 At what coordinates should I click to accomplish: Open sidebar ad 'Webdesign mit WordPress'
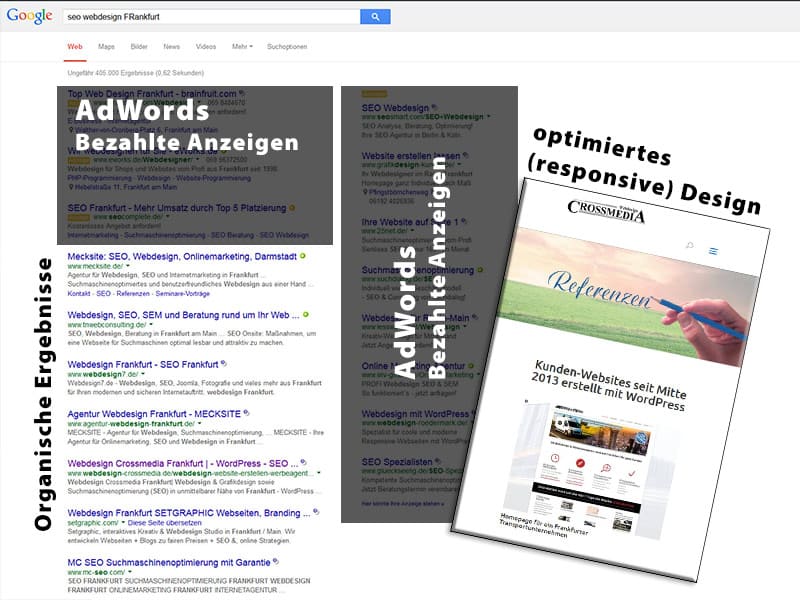(415, 413)
